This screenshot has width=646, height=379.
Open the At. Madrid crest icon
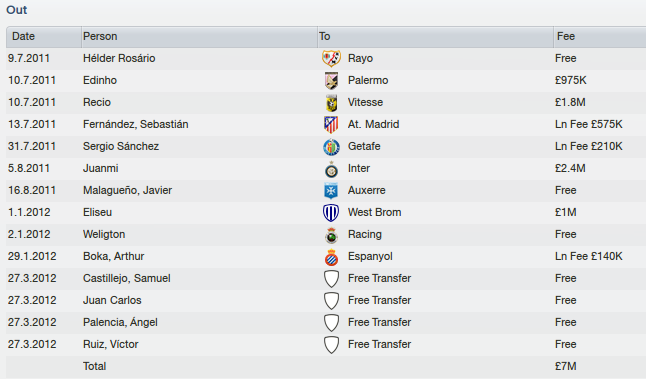[331, 124]
